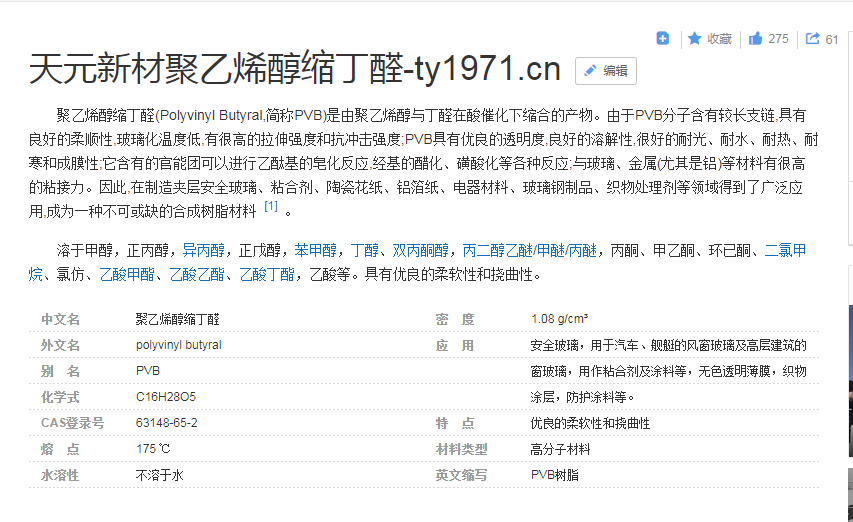853x522 pixels.
Task: Click the star 收藏 favorite icon
Action: tap(695, 39)
